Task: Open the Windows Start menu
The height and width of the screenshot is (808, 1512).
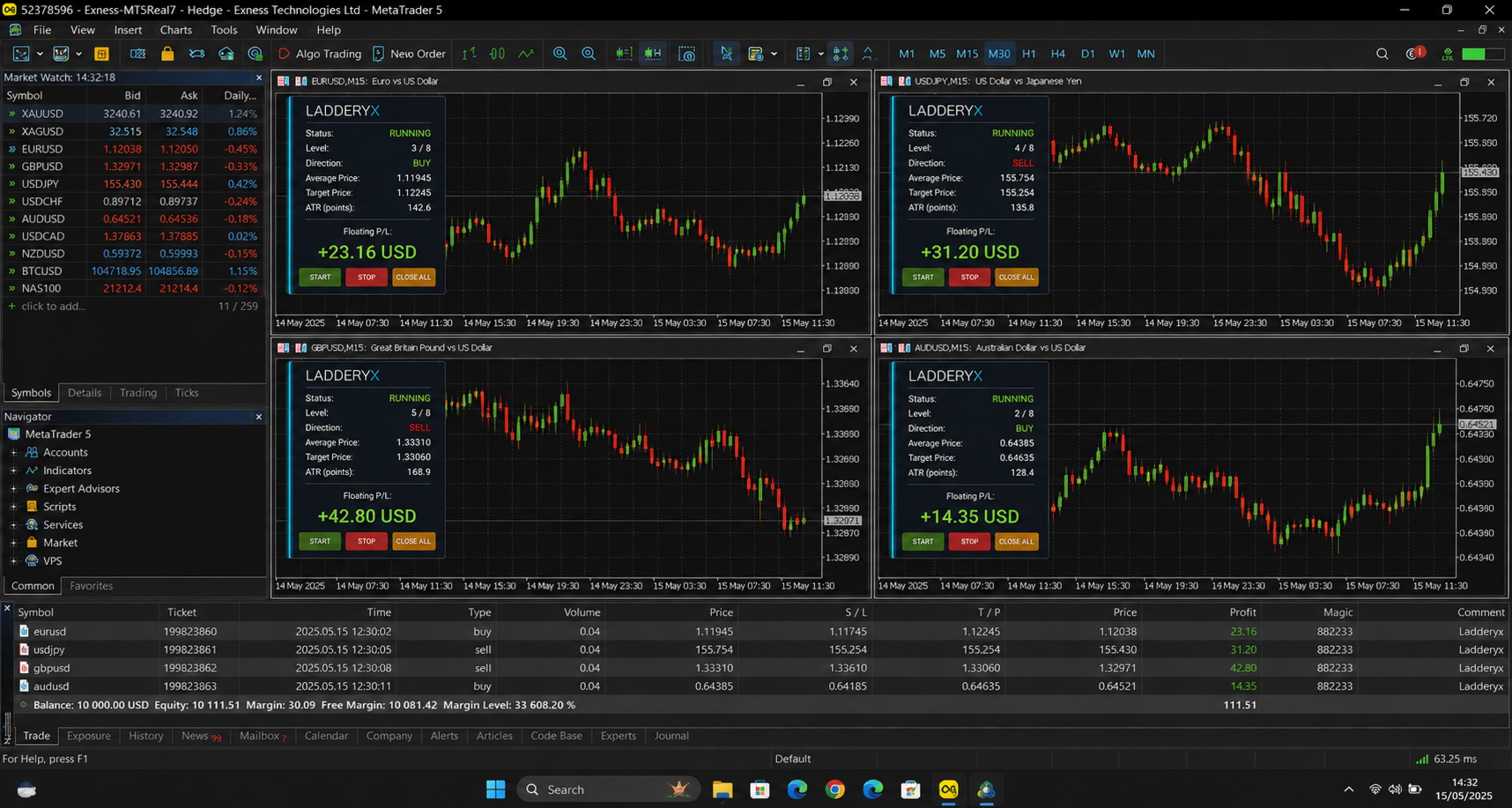Action: 496,789
